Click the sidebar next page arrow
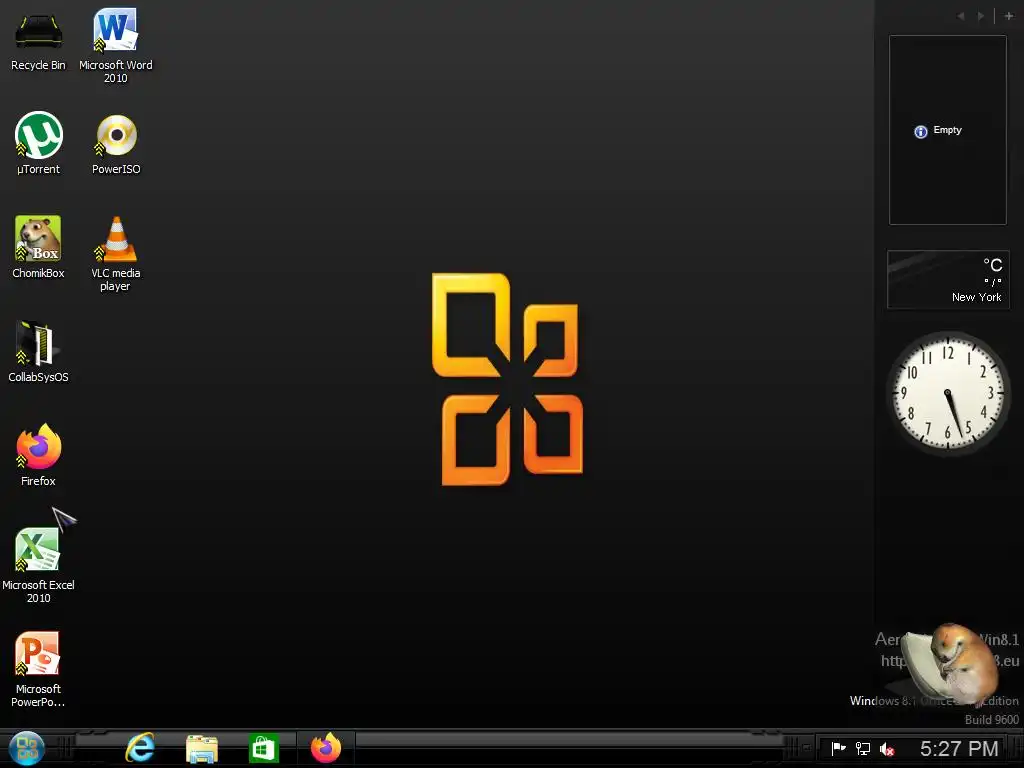 click(x=981, y=16)
